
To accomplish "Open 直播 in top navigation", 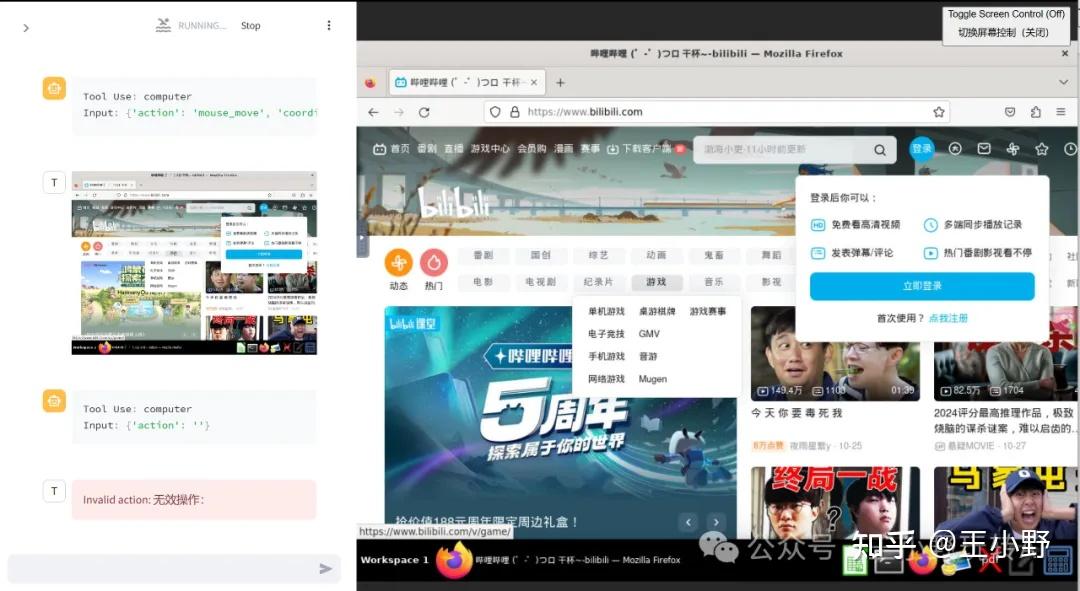I will point(453,149).
